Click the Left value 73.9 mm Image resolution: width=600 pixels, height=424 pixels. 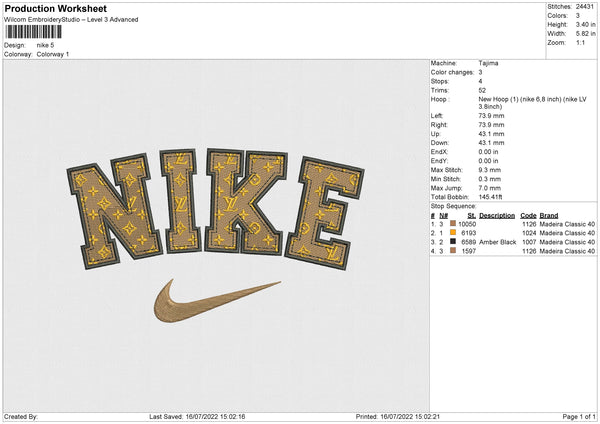[491, 116]
